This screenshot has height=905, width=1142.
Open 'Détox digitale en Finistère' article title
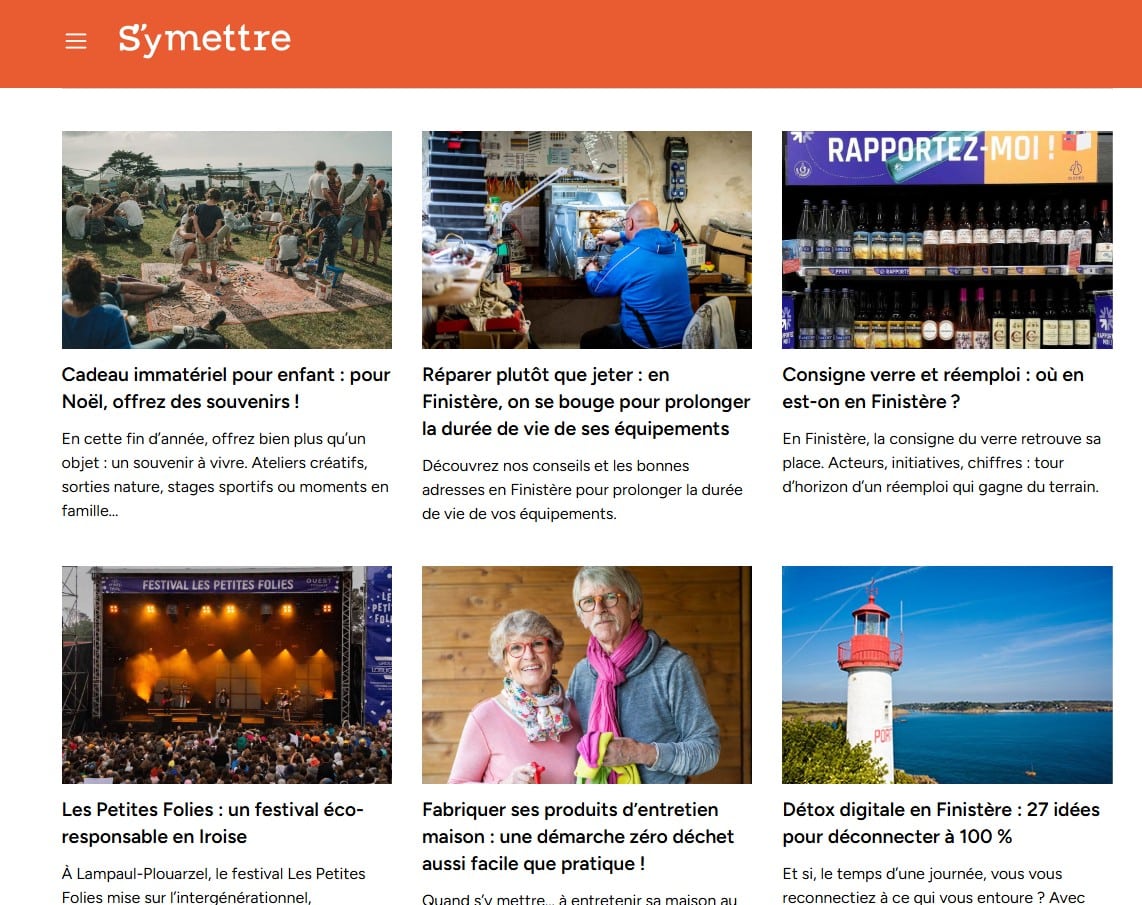coord(940,822)
